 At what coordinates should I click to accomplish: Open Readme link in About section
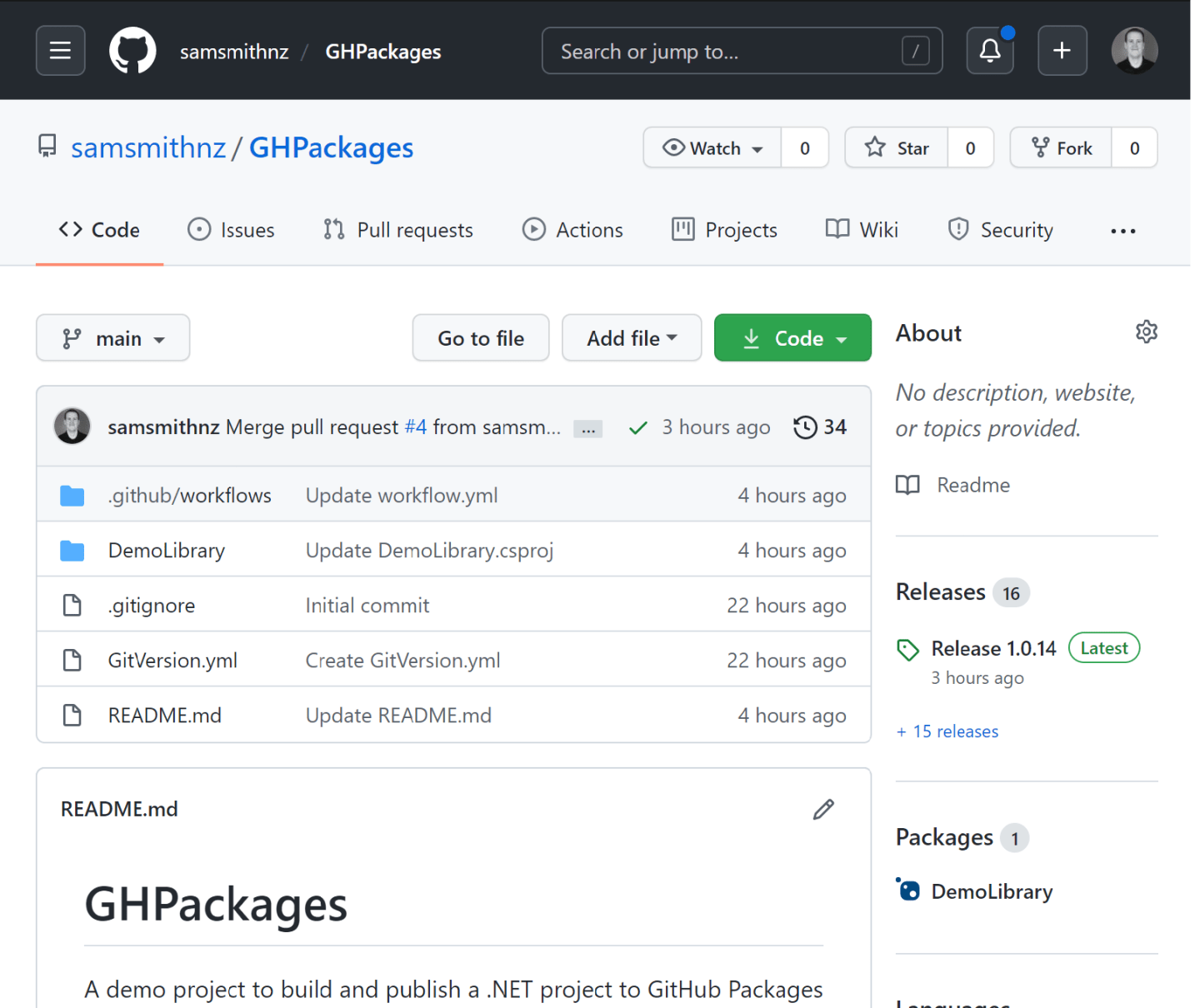tap(952, 485)
